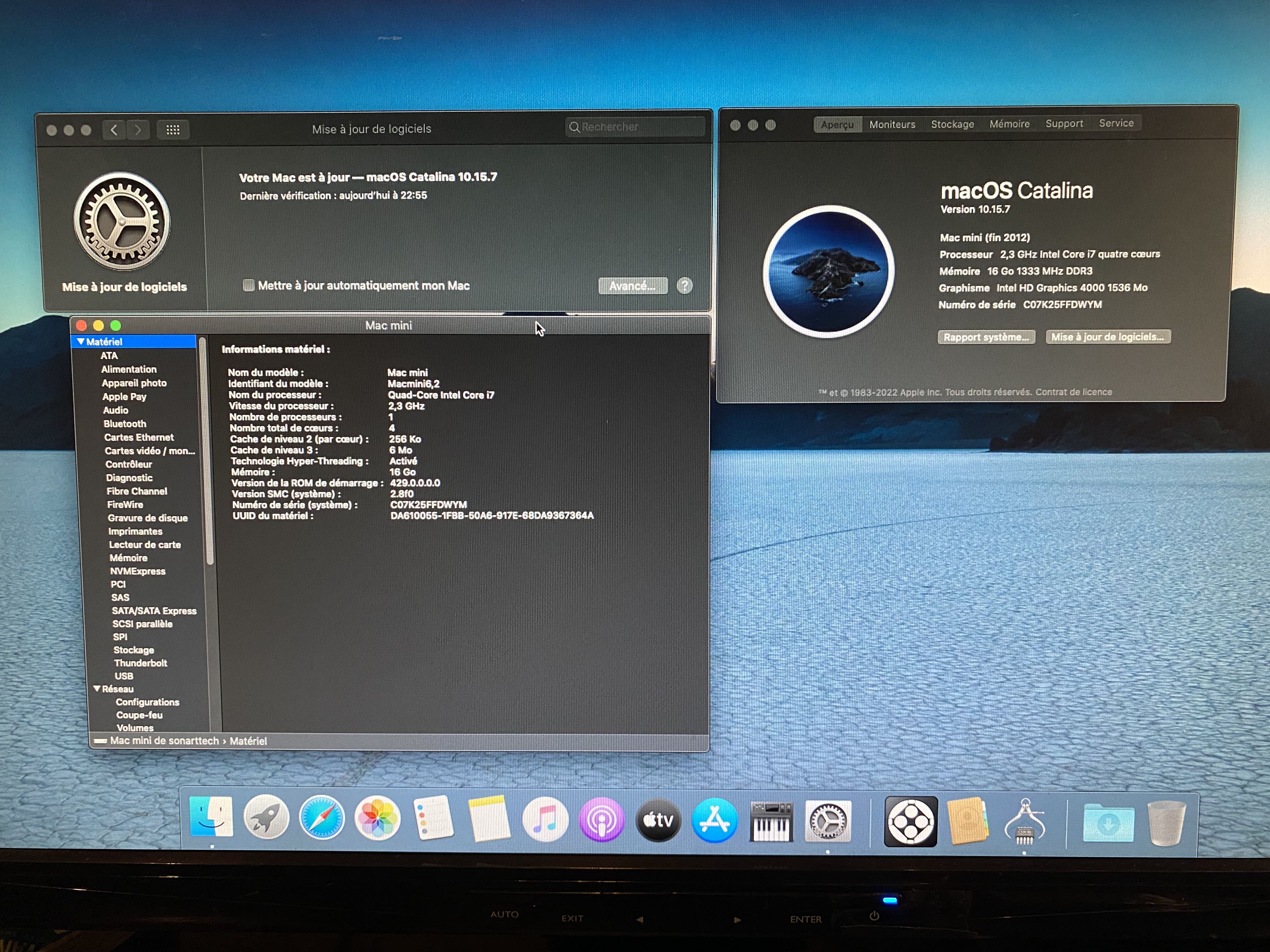Enable automatic Mac updates checkbox
Viewport: 1270px width, 952px height.
[249, 285]
